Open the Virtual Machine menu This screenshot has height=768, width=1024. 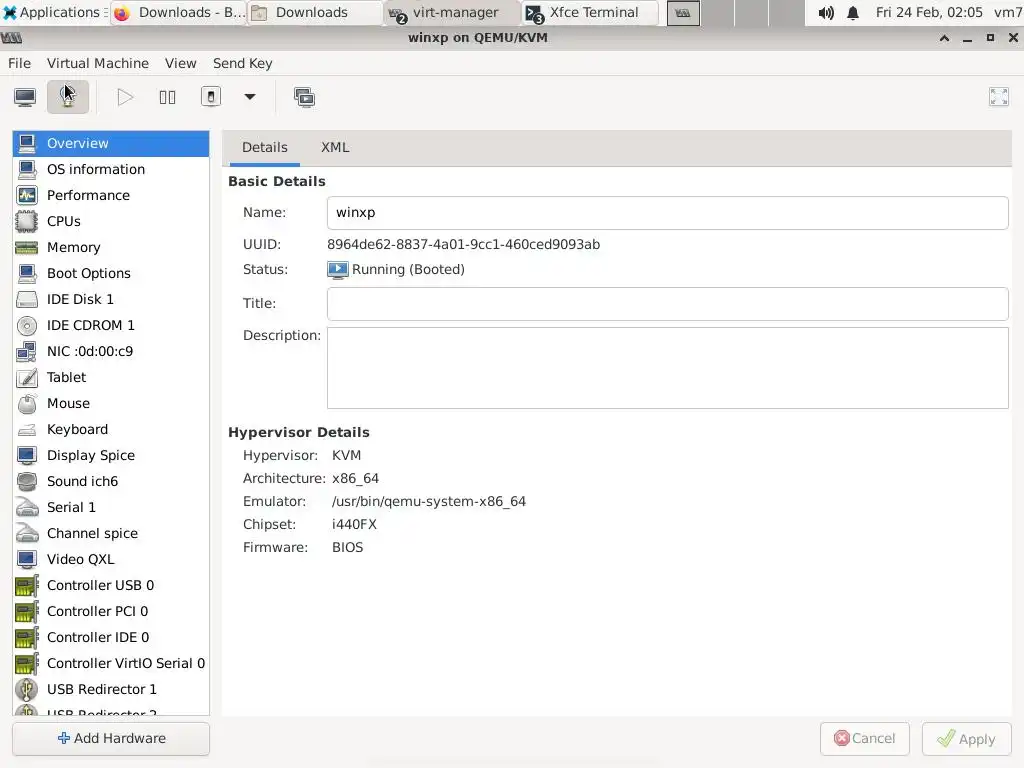(x=98, y=63)
